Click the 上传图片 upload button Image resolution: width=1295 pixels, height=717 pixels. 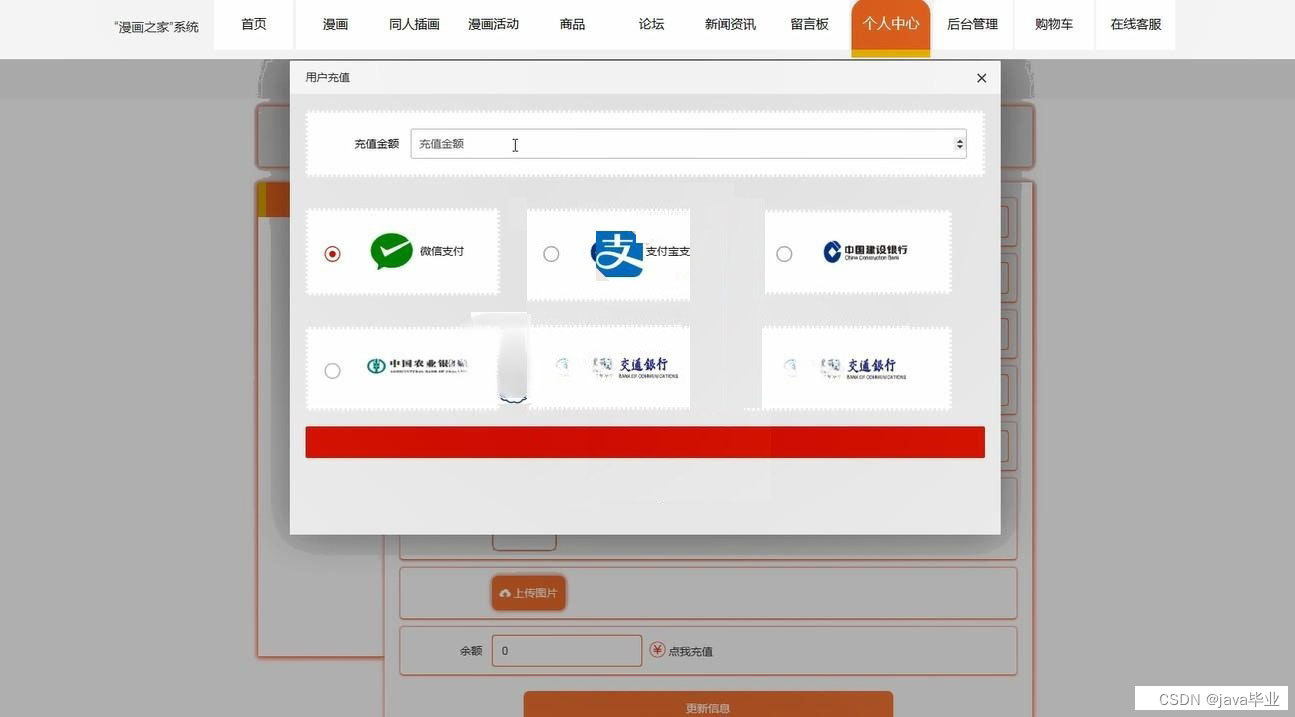coord(529,593)
